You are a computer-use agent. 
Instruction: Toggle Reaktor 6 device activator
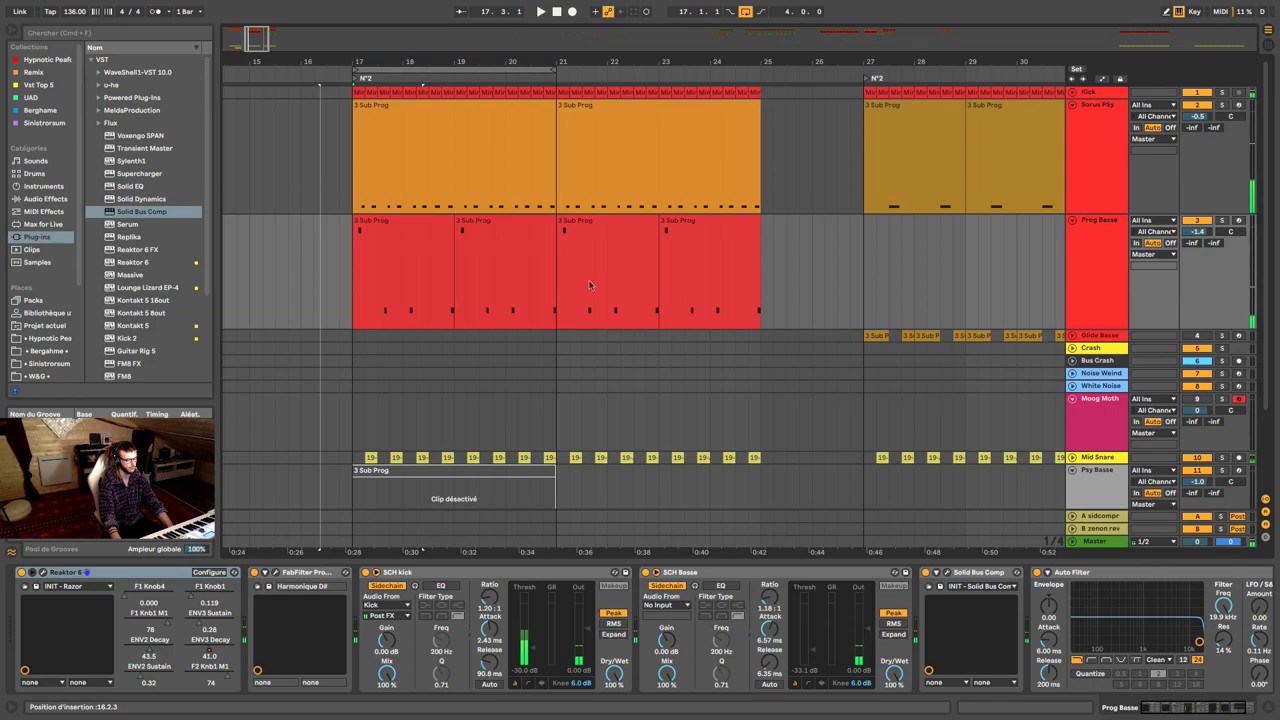(22, 573)
